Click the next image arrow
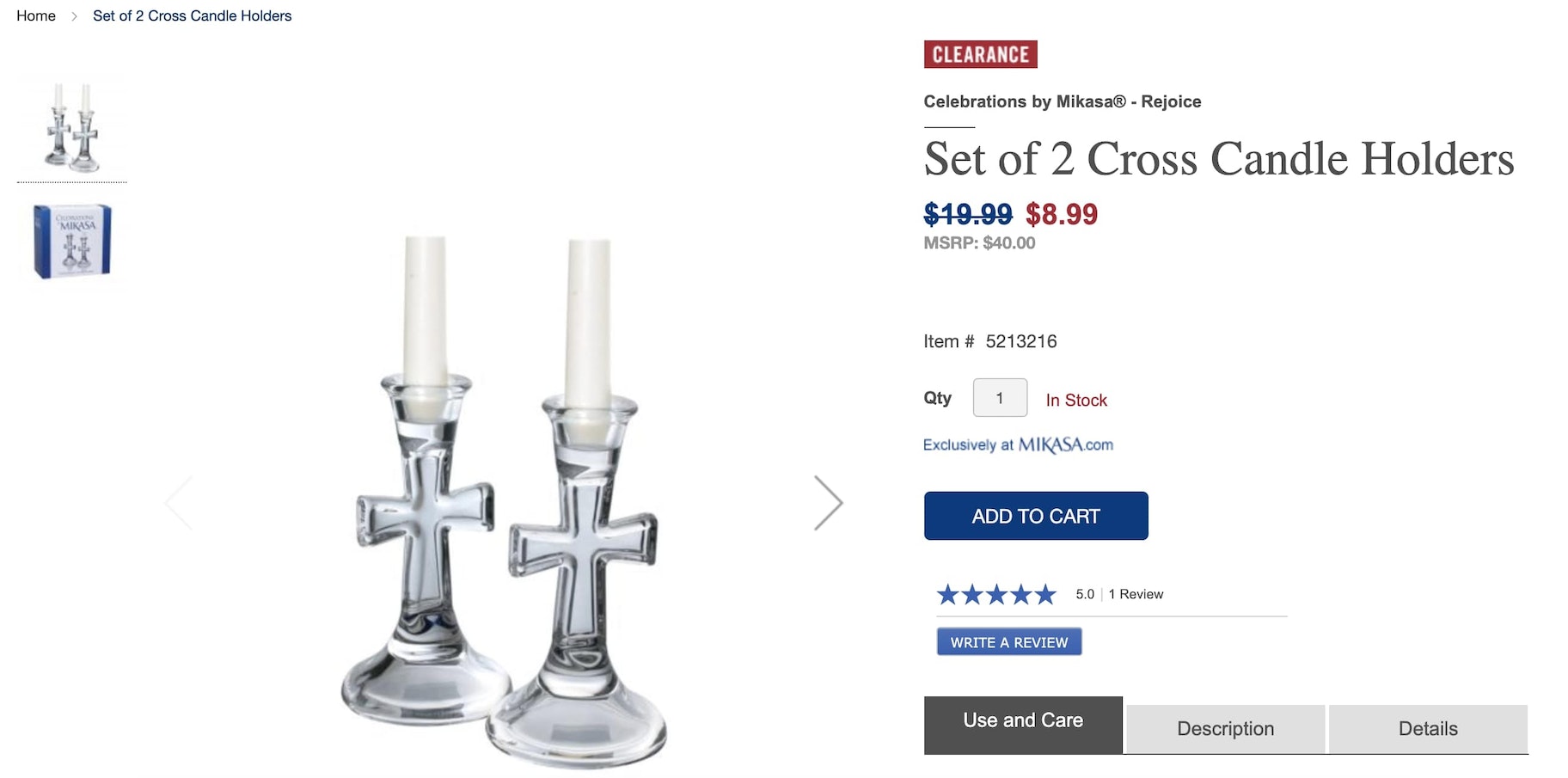 828,503
